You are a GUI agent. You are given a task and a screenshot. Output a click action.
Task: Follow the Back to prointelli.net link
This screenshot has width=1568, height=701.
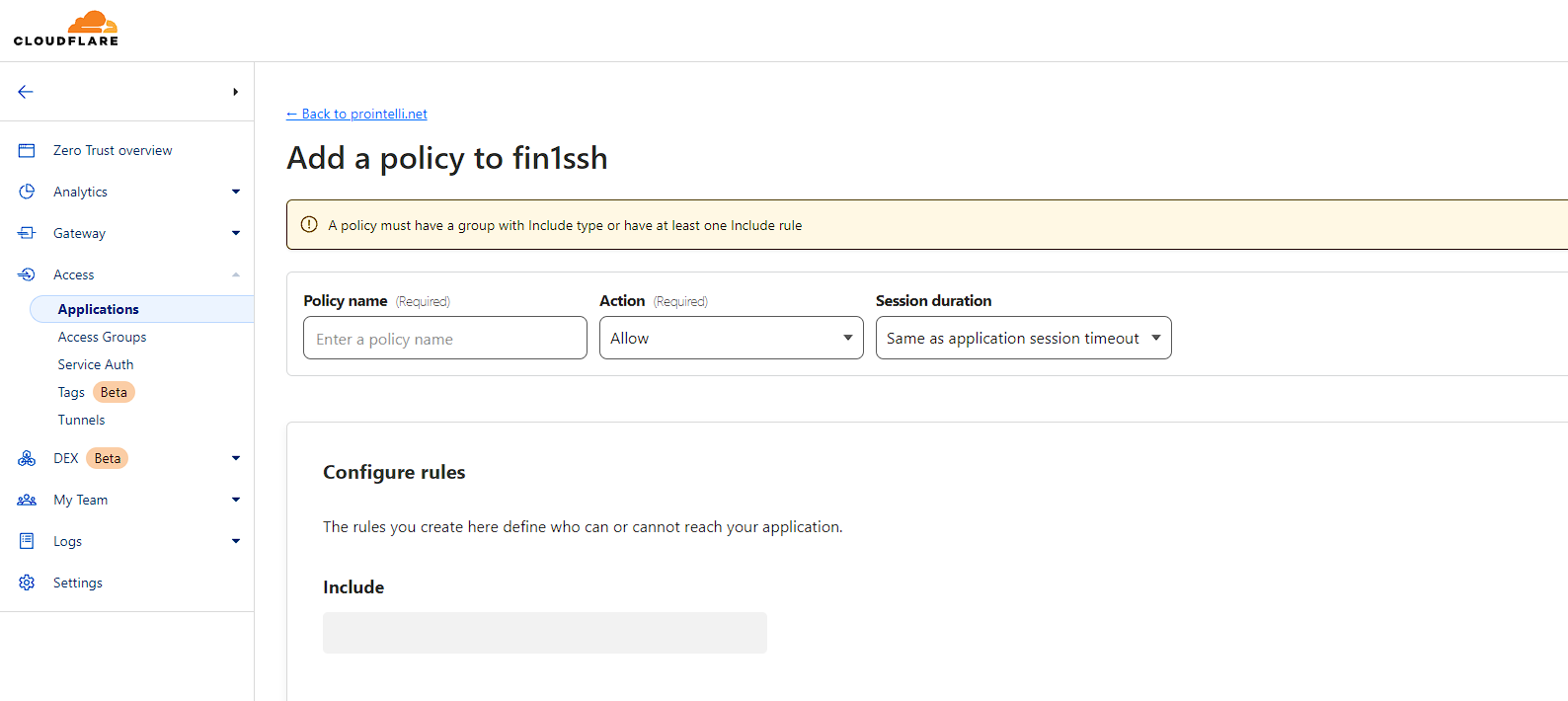[x=356, y=114]
